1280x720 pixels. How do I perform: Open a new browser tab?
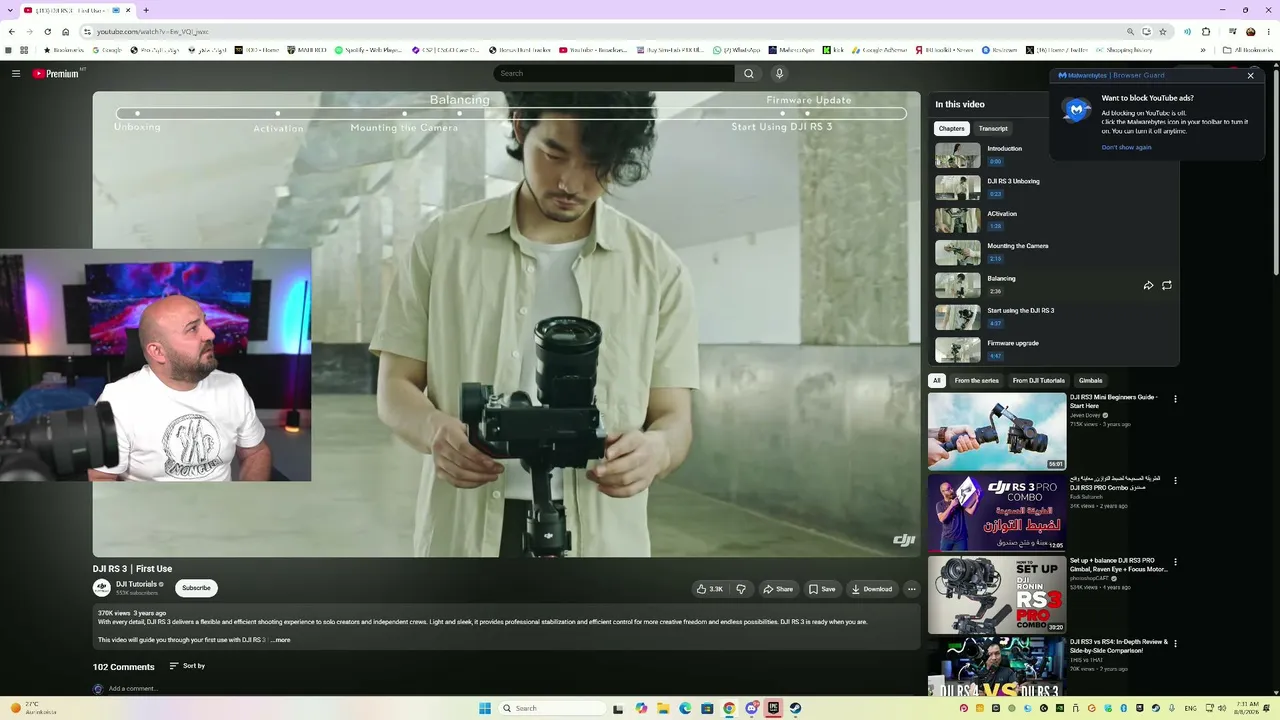(146, 10)
